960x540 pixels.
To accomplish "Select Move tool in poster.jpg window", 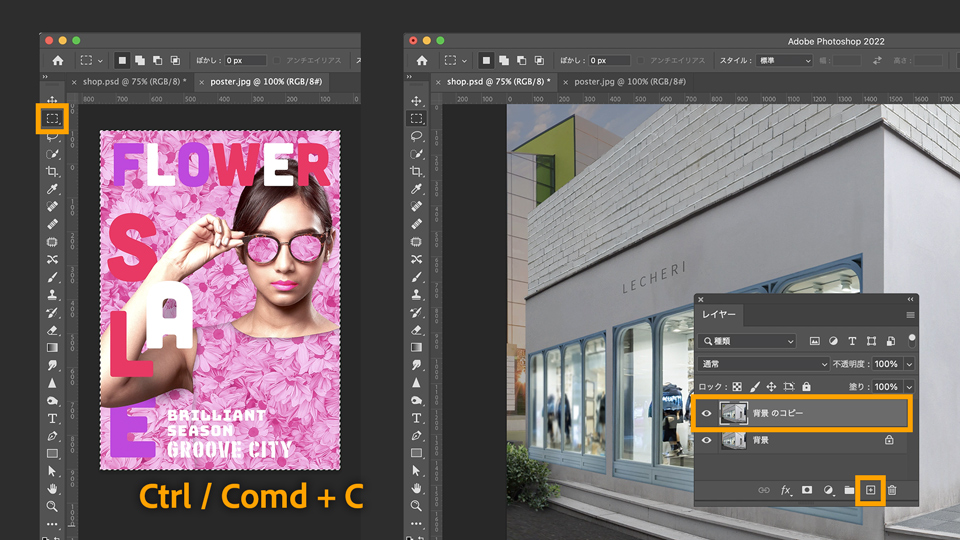I will click(x=52, y=100).
